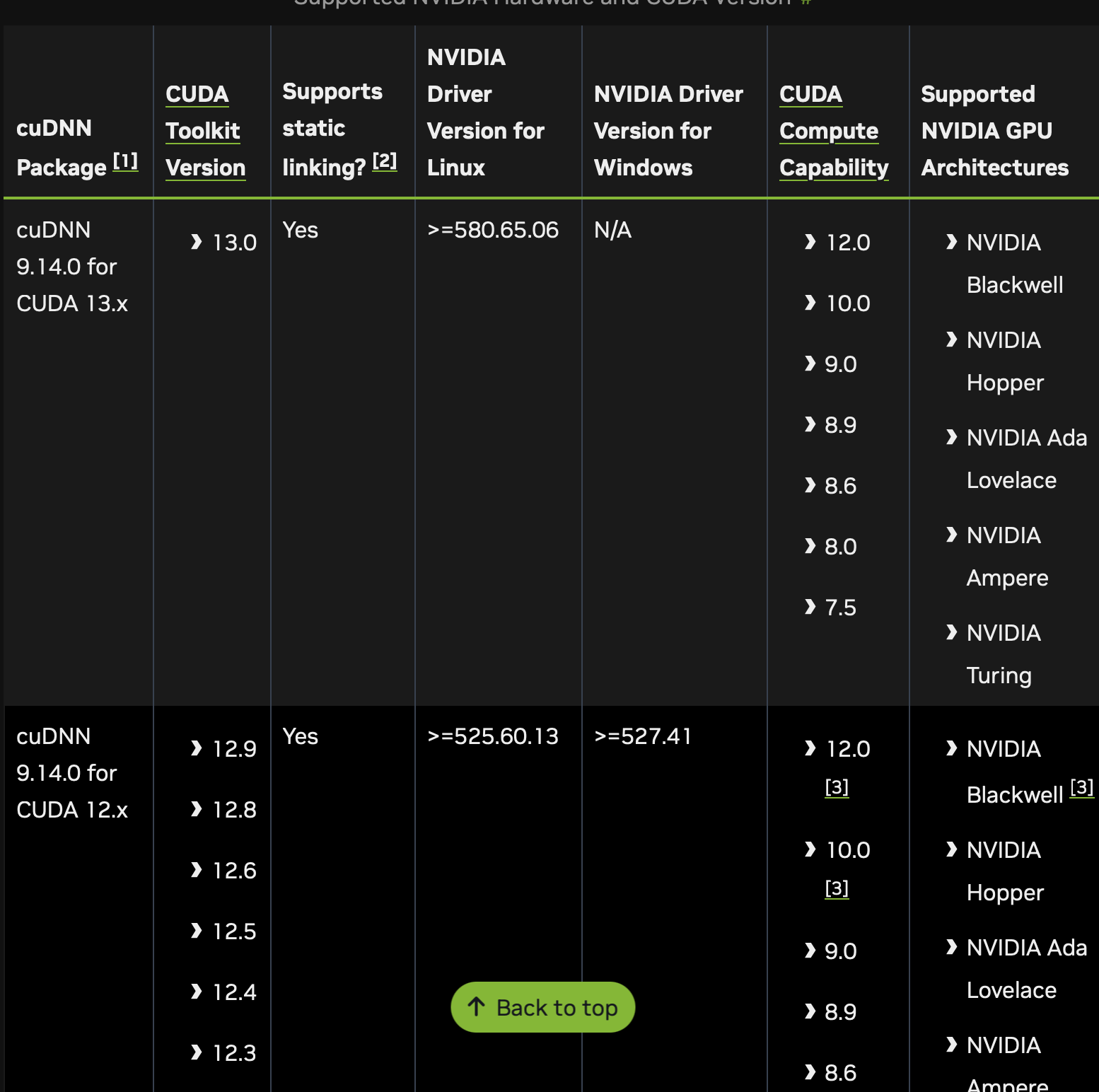The height and width of the screenshot is (1092, 1099).
Task: Follow footnote [2] beside static linking
Action: coord(385,162)
